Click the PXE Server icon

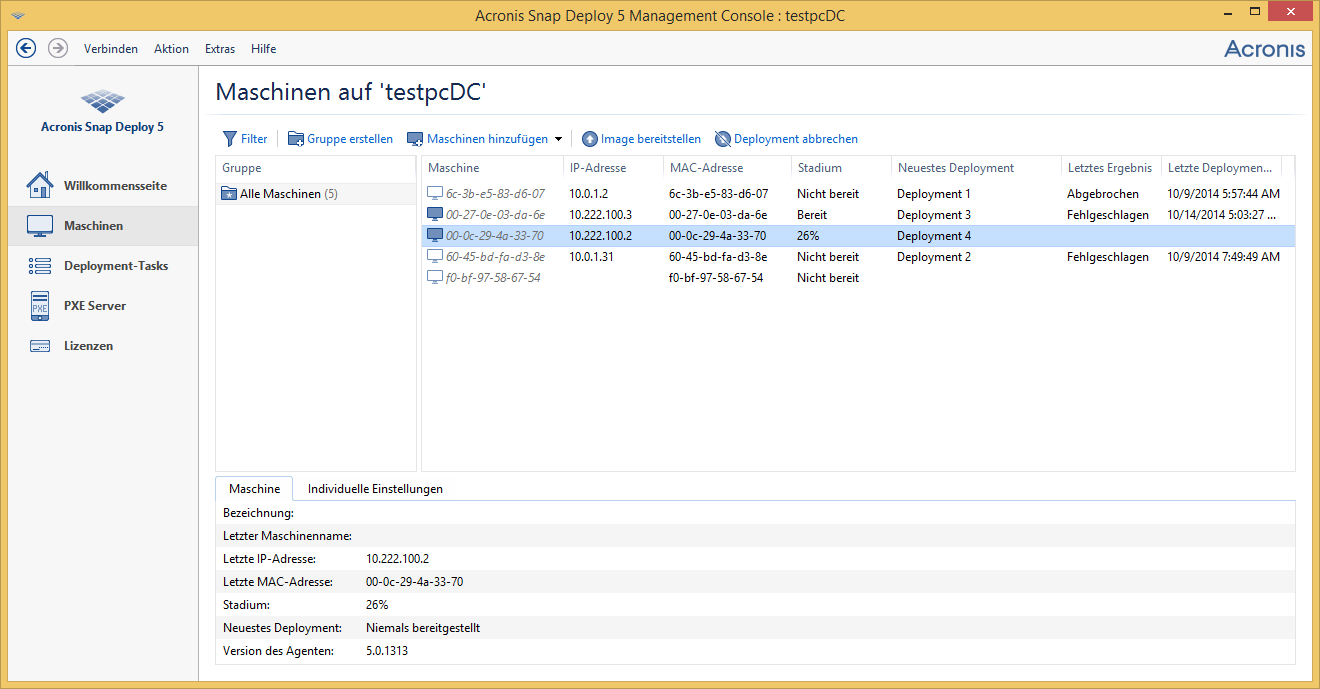[40, 306]
